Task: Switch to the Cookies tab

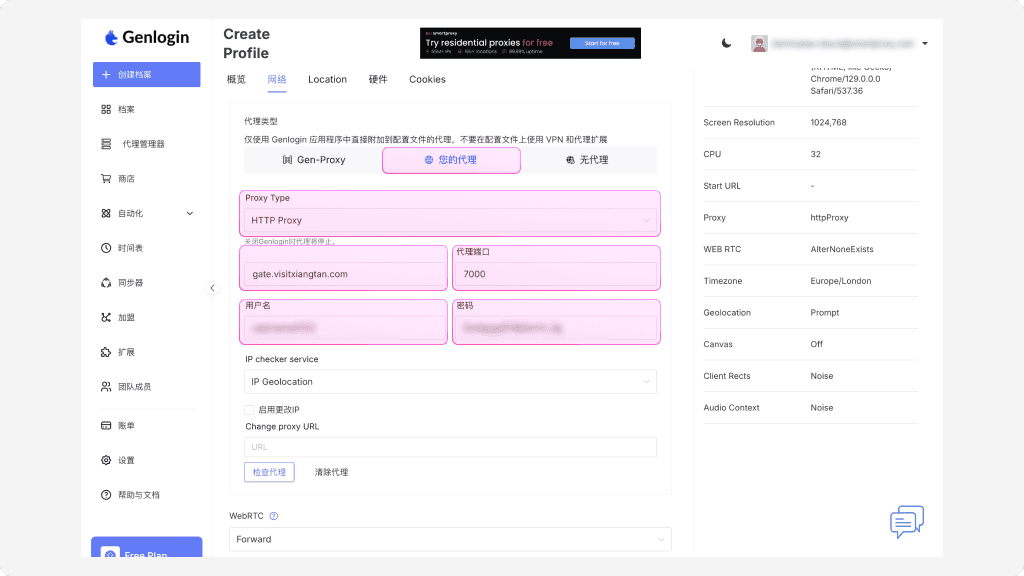Action: click(x=427, y=79)
